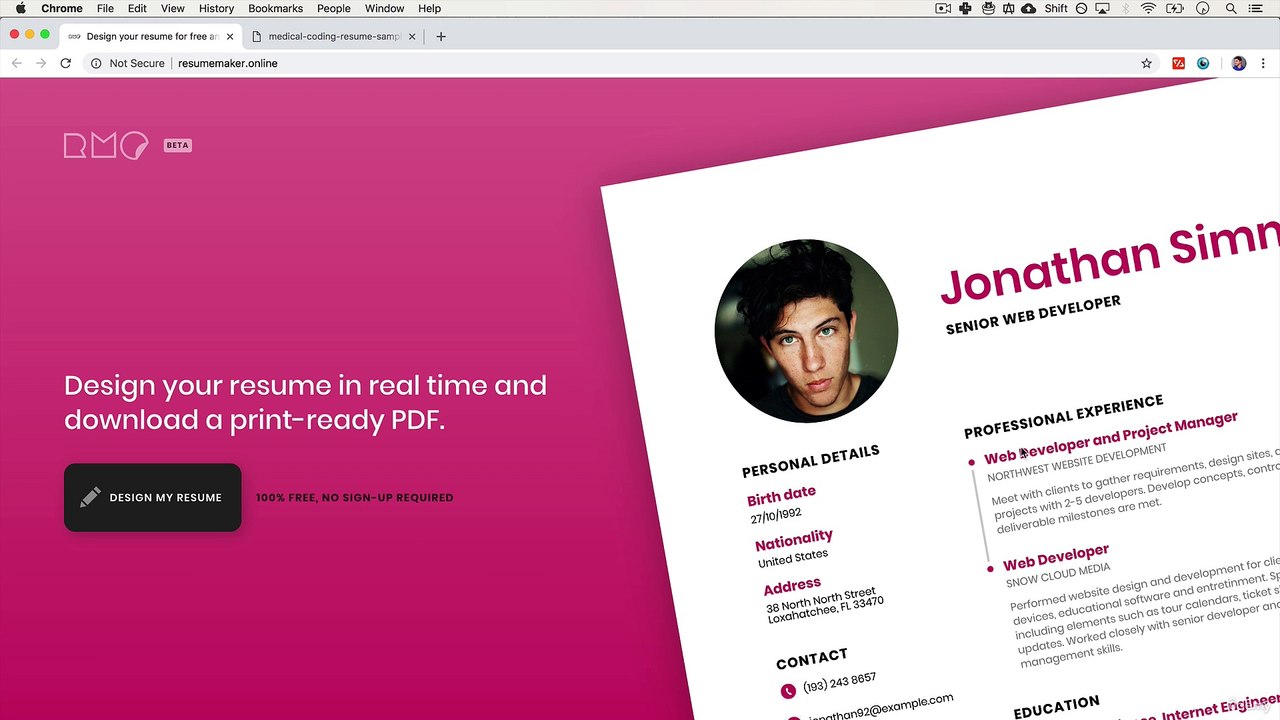Click the BETA badge next to the logo
The image size is (1280, 720).
[x=177, y=145]
